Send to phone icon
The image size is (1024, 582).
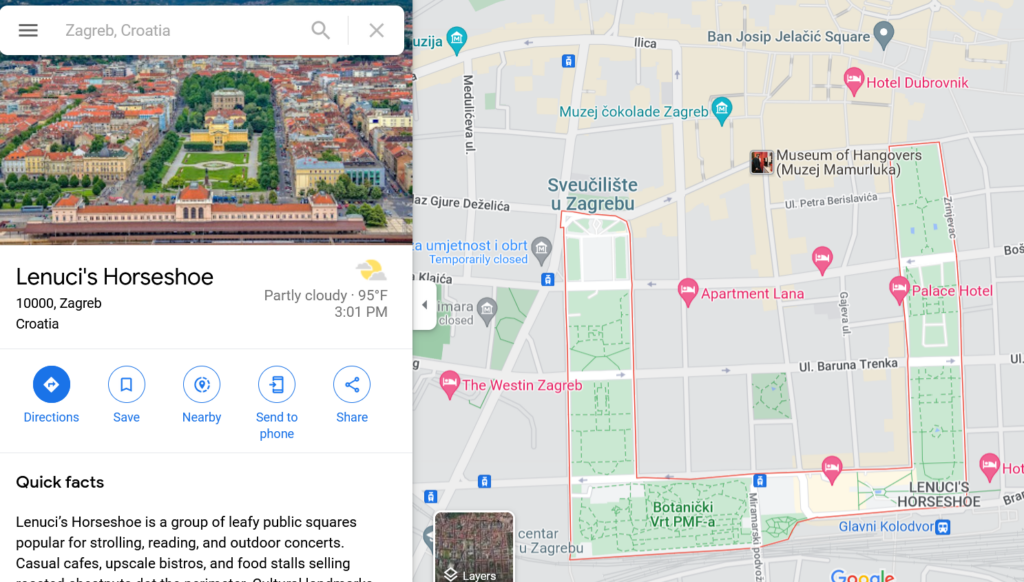[276, 385]
